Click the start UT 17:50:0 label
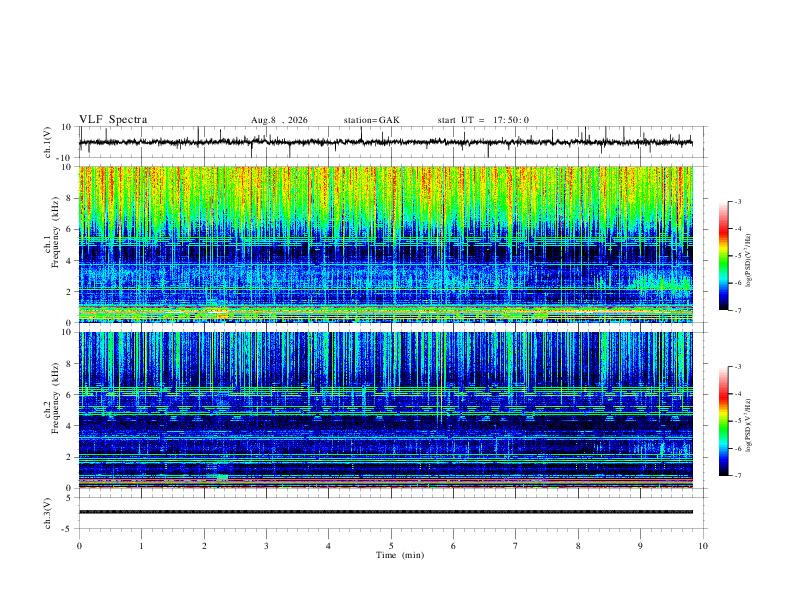Image resolution: width=792 pixels, height=612 pixels. click(483, 120)
